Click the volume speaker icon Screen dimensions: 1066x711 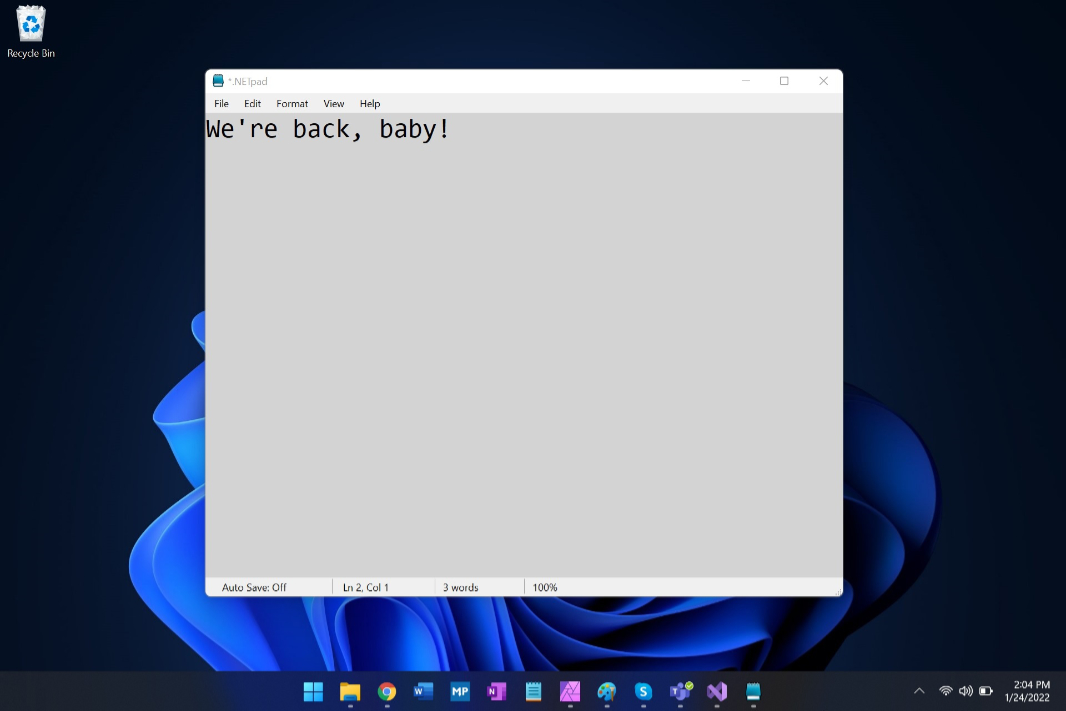pyautogui.click(x=965, y=691)
